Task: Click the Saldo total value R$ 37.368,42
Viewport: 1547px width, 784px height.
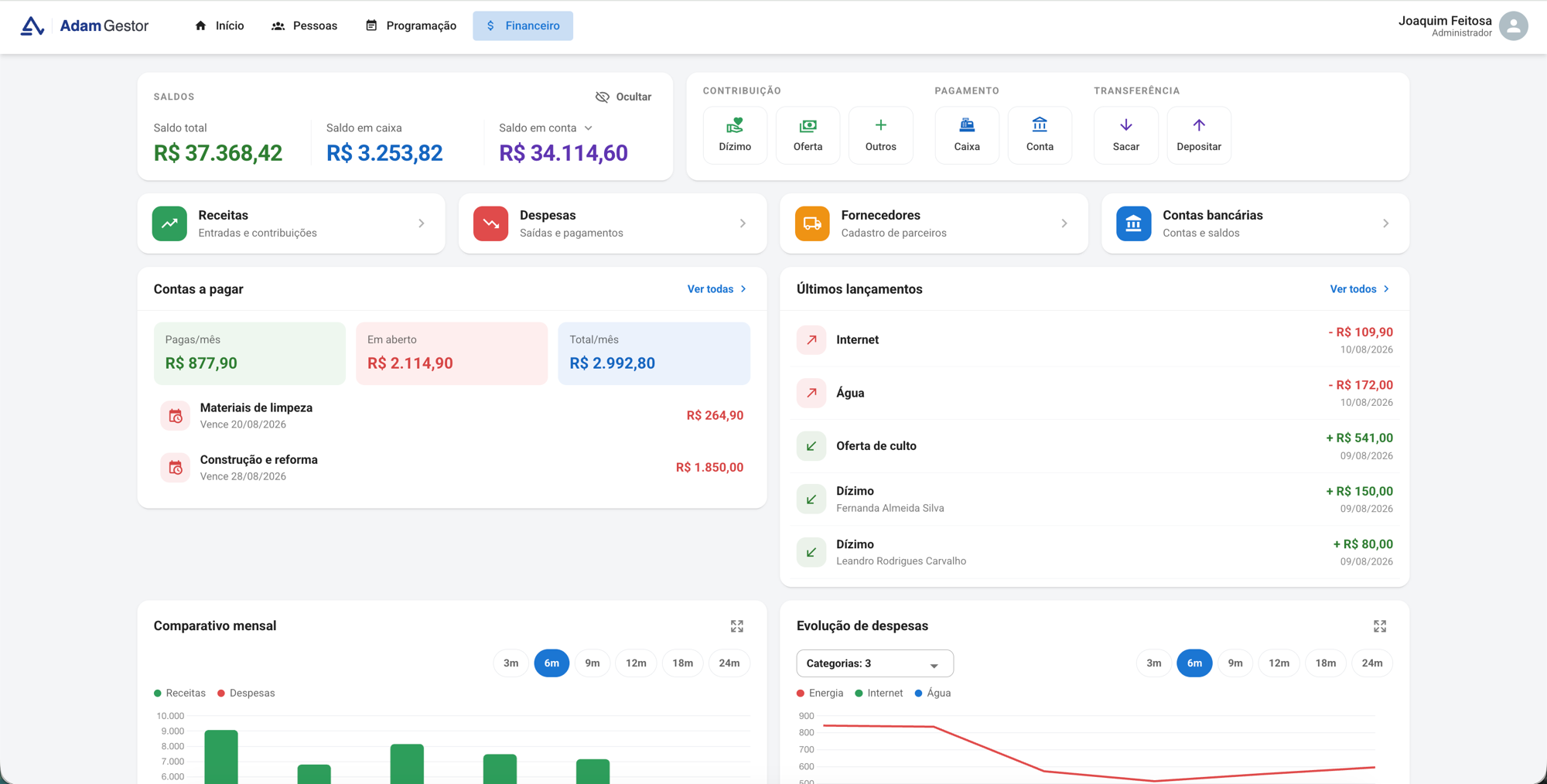Action: pos(218,153)
